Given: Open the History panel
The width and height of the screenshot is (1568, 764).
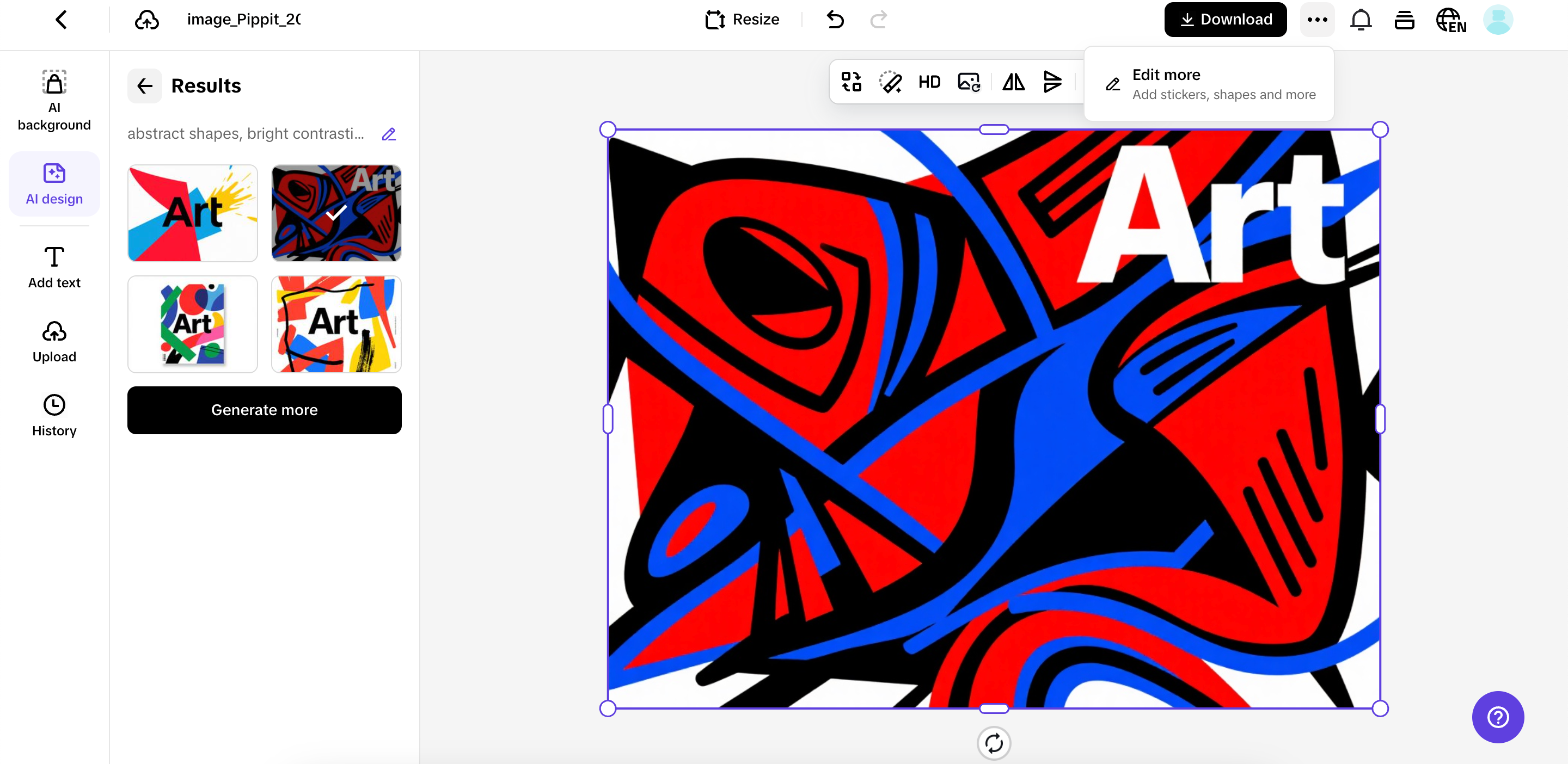Looking at the screenshot, I should [54, 415].
